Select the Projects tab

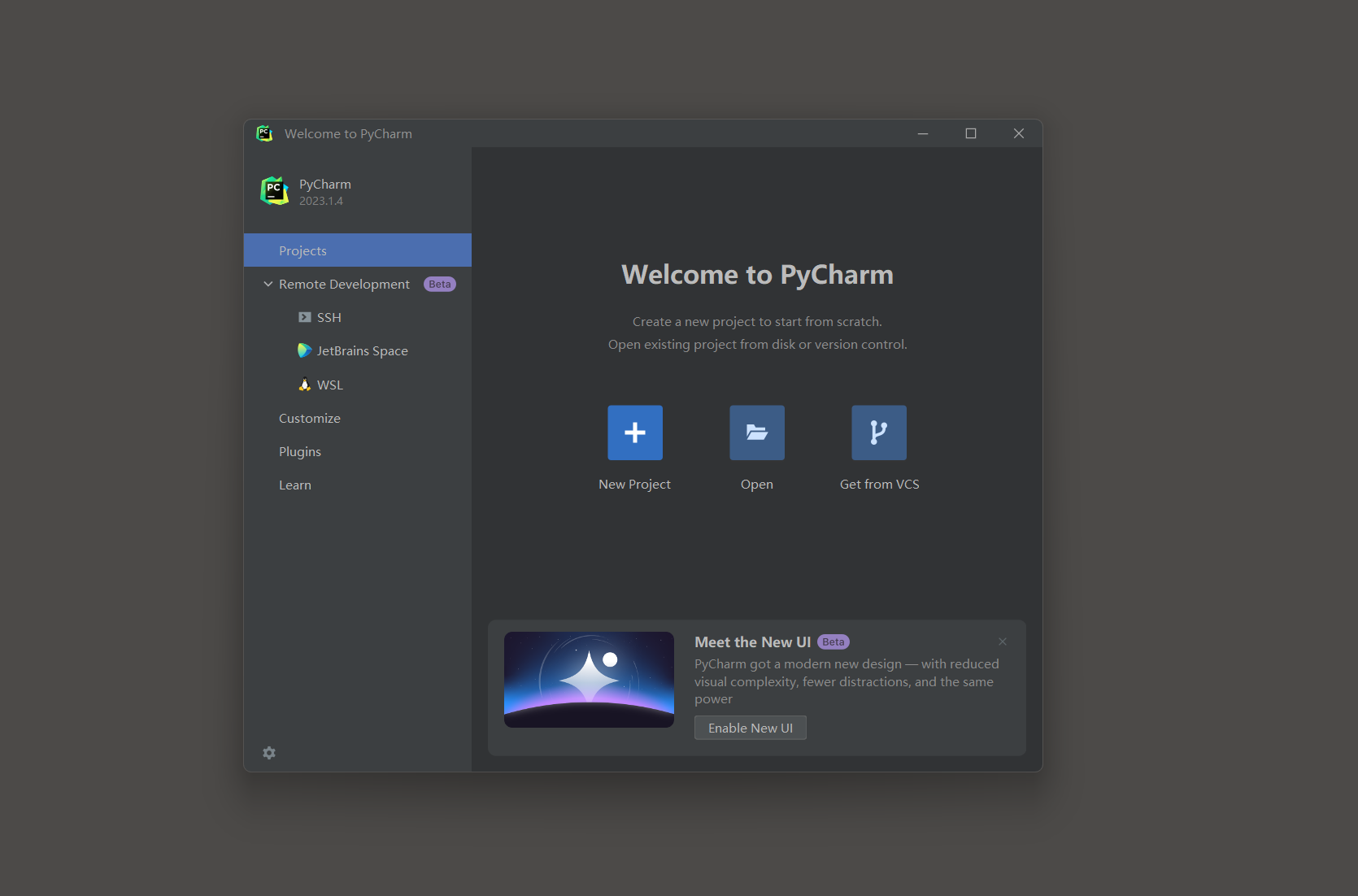(358, 250)
